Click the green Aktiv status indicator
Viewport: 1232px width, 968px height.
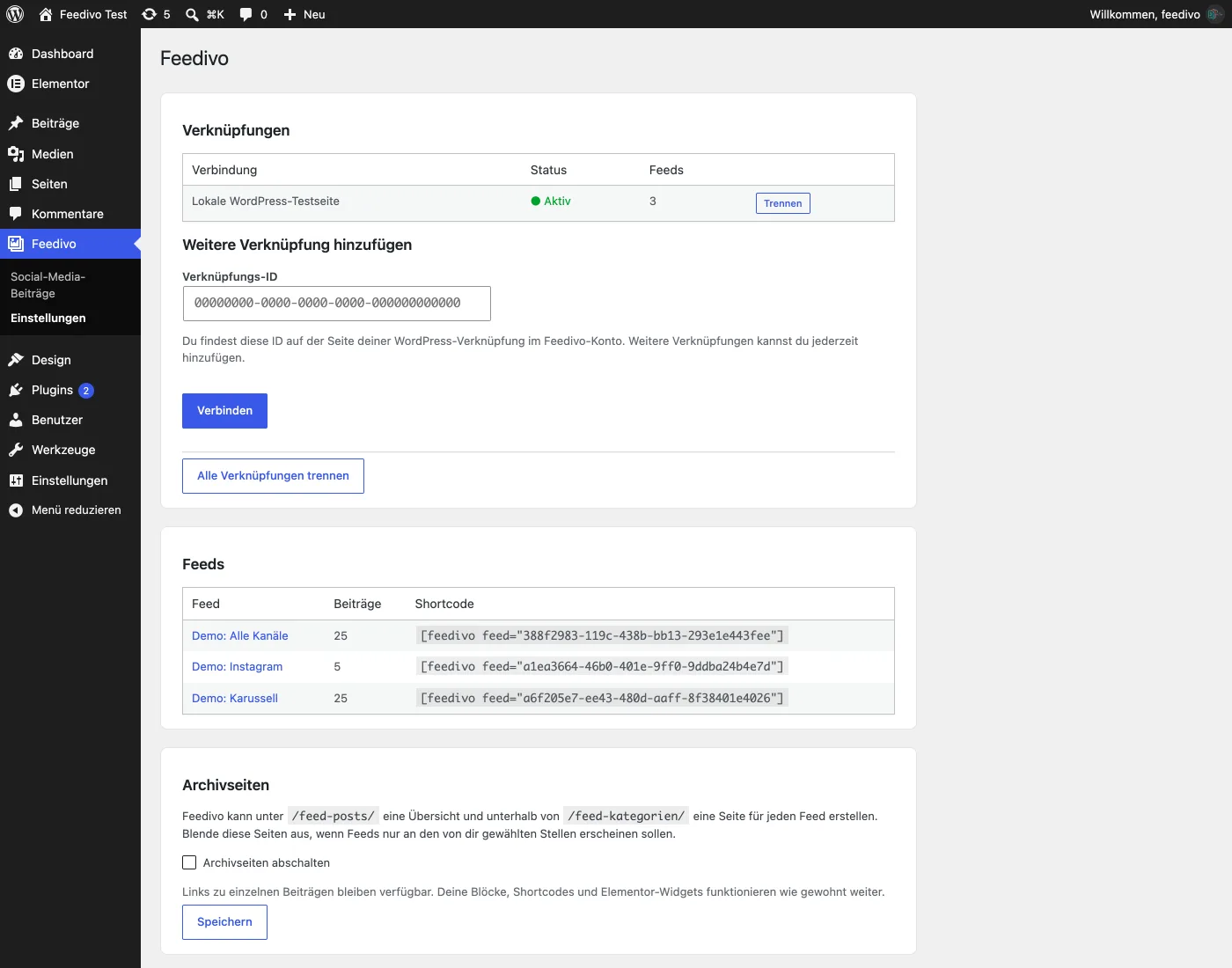551,201
